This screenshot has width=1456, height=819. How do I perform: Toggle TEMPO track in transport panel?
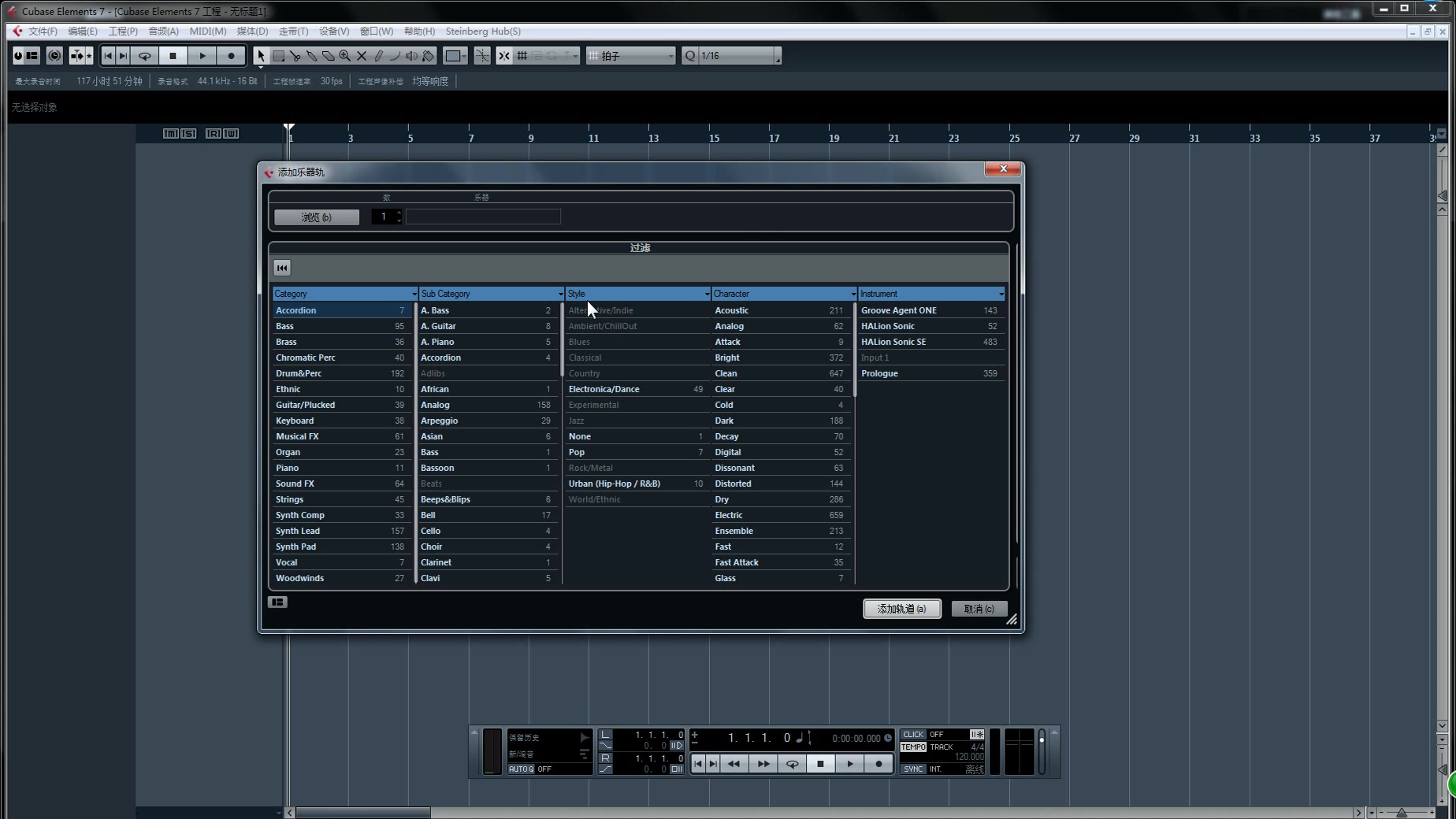[x=913, y=747]
